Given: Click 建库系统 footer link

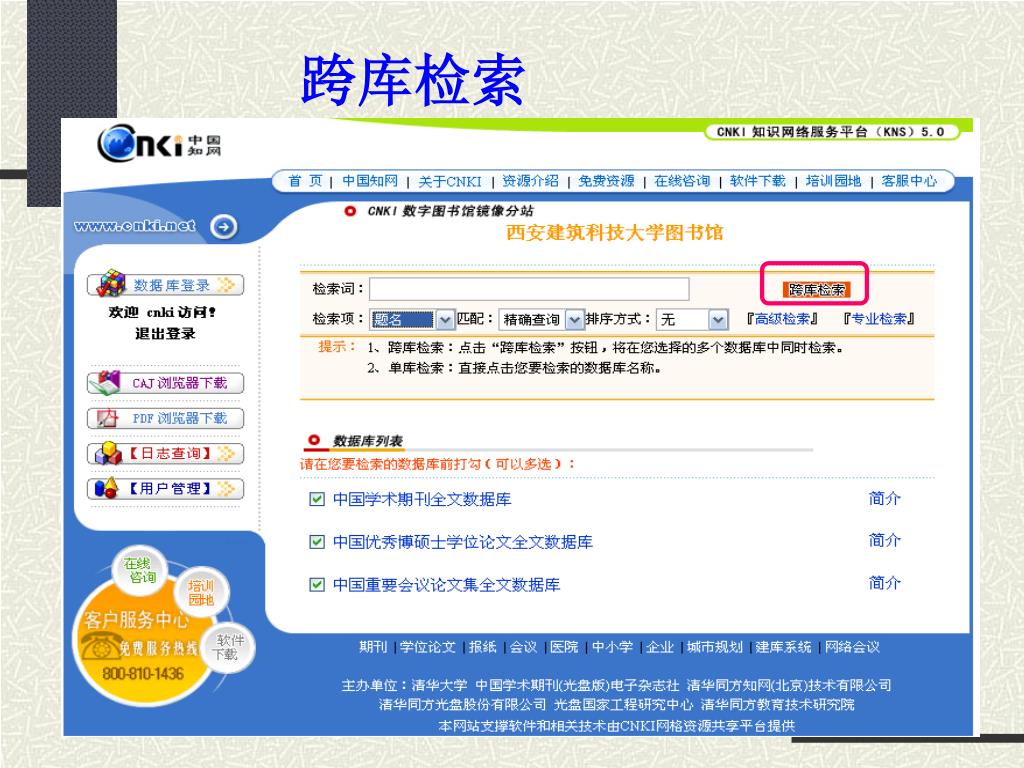Looking at the screenshot, I should [783, 647].
